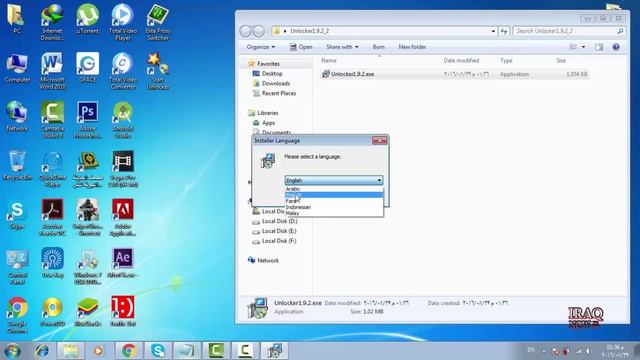Click the Open toolbar button
The width and height of the screenshot is (640, 360).
[301, 47]
